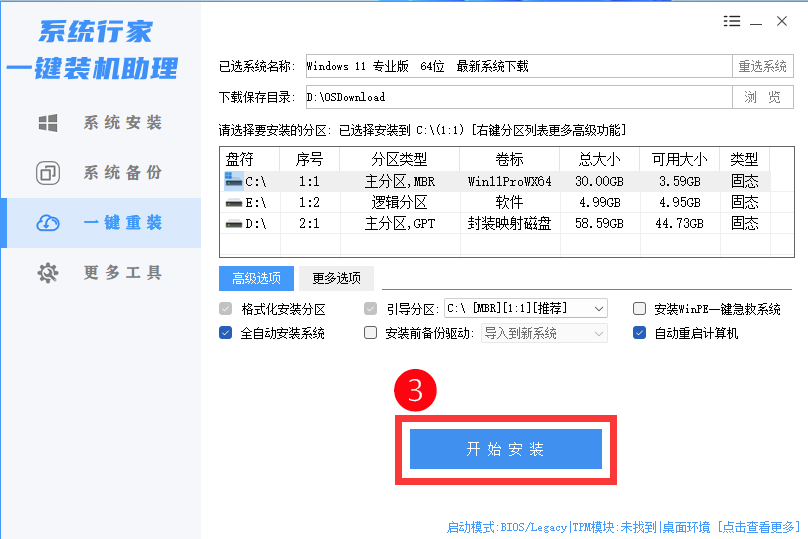
Task: Select the Win11ProWX64 volume label cell
Action: (x=510, y=181)
